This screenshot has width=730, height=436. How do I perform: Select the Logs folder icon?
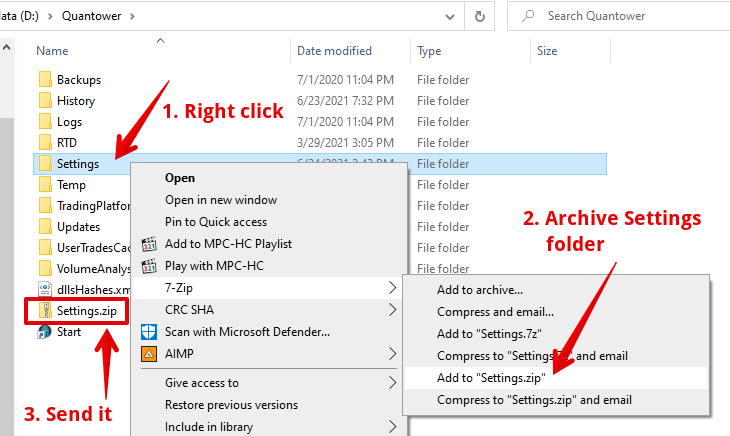coord(44,121)
